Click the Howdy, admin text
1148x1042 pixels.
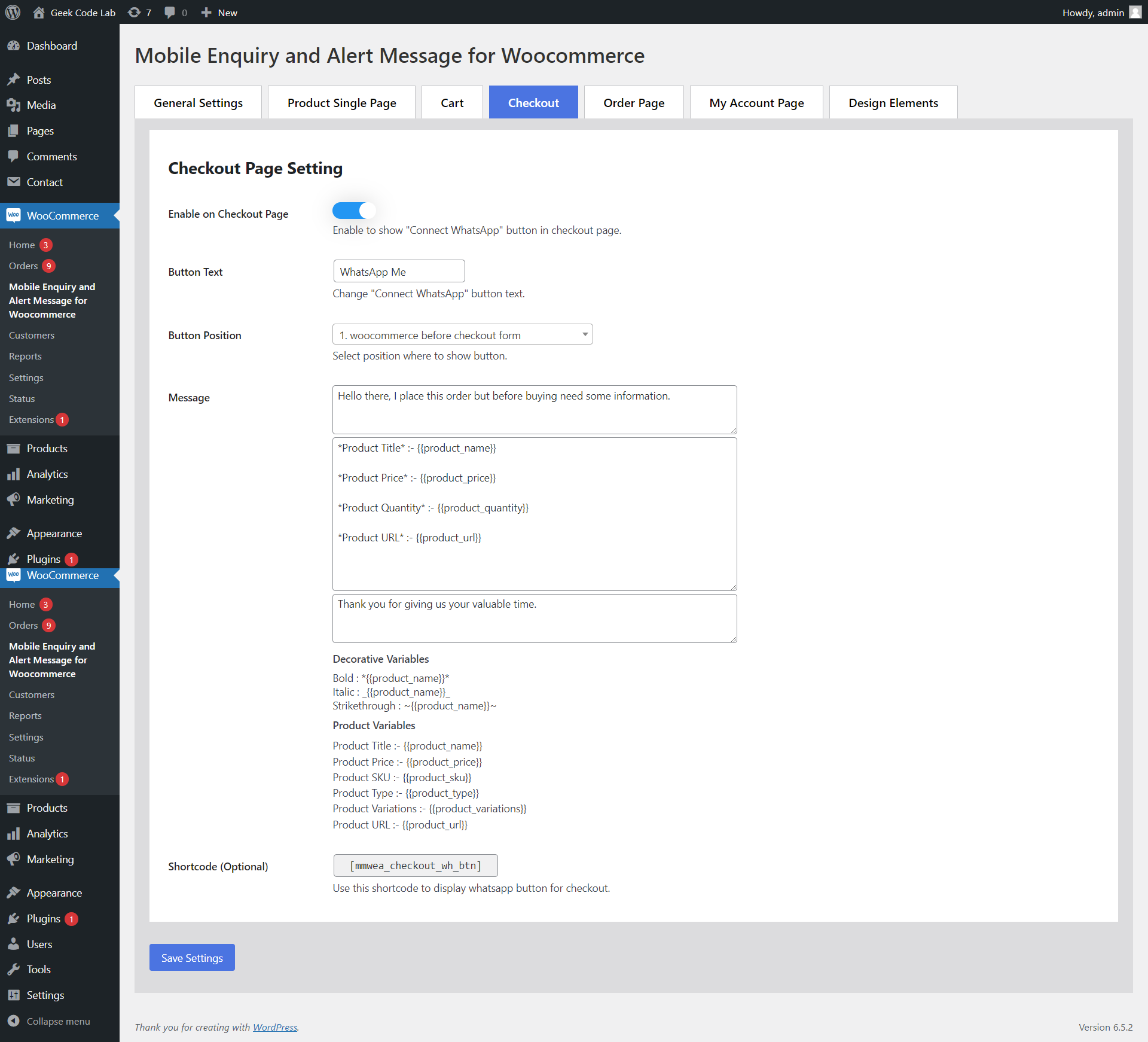point(1093,13)
